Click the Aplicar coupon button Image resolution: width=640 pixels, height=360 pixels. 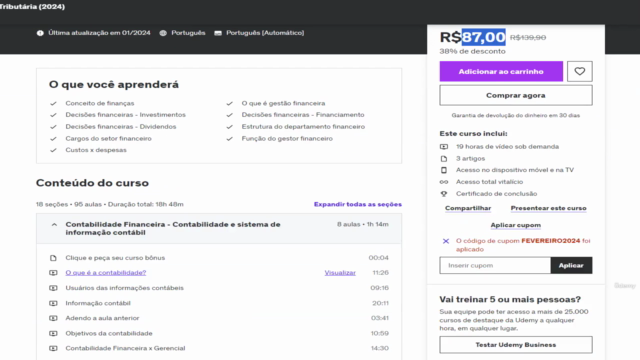571,265
